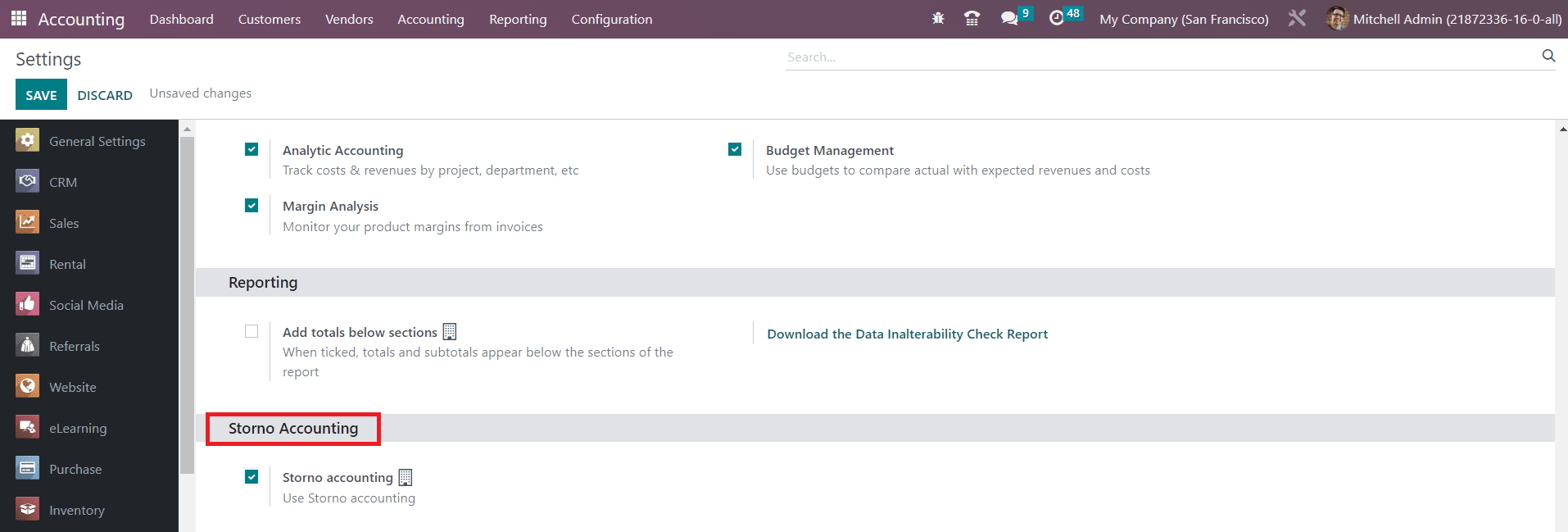Click the Save button
The image size is (1568, 532).
click(x=41, y=95)
